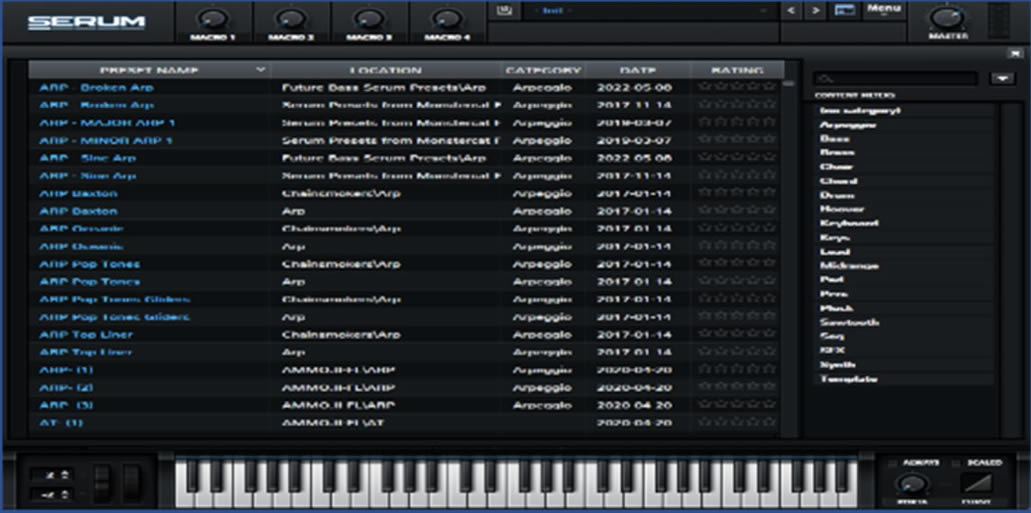Filter presets by Synth category

click(x=903, y=364)
